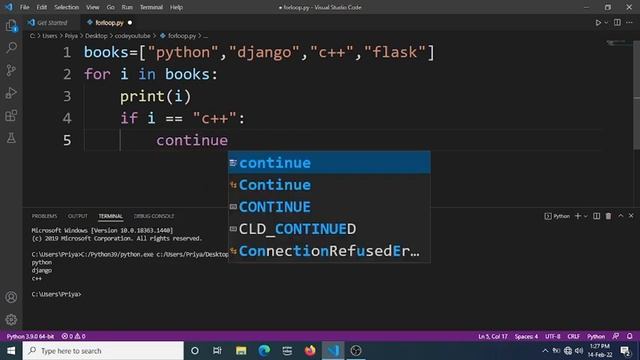Open the Source Control view
The image size is (640, 360).
click(x=11, y=70)
